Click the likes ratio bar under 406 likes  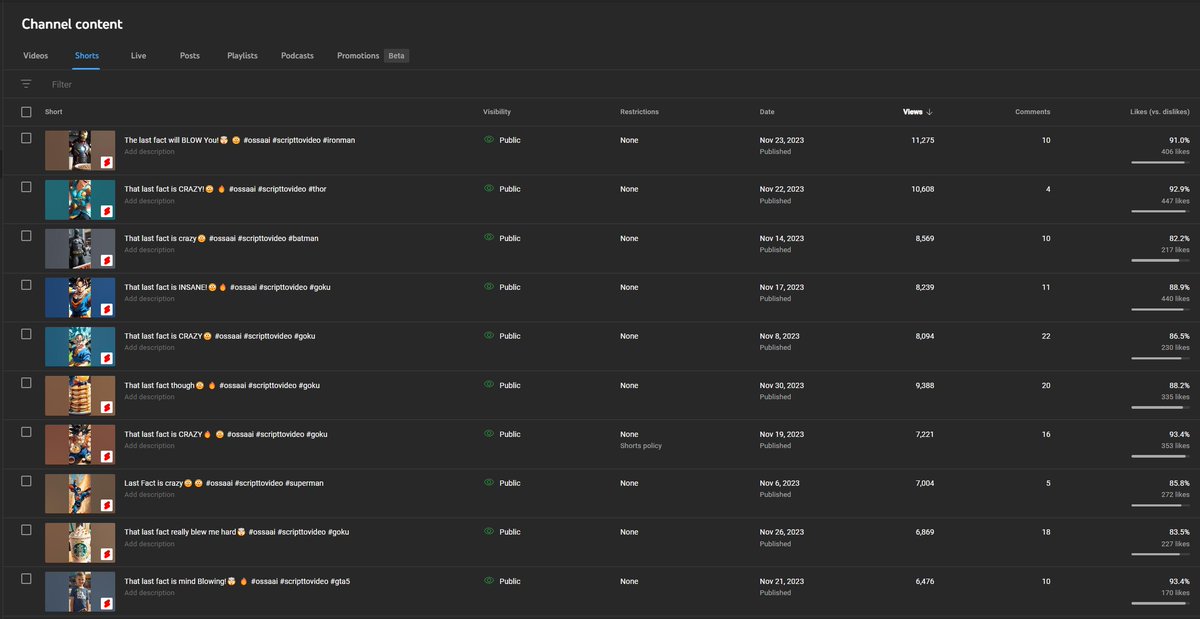(1160, 162)
